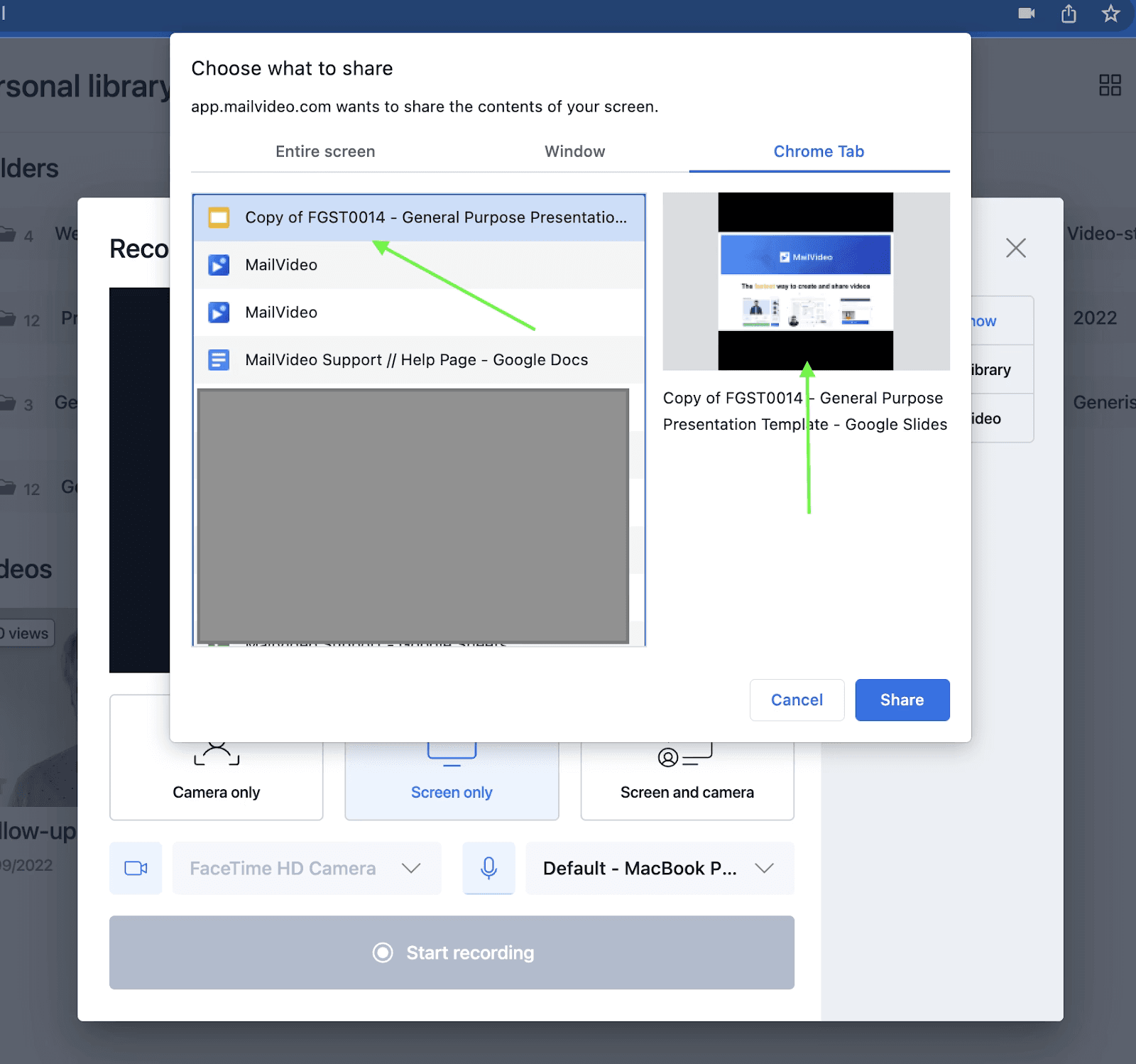The height and width of the screenshot is (1064, 1136).
Task: Click Start recording button
Action: coord(452,952)
